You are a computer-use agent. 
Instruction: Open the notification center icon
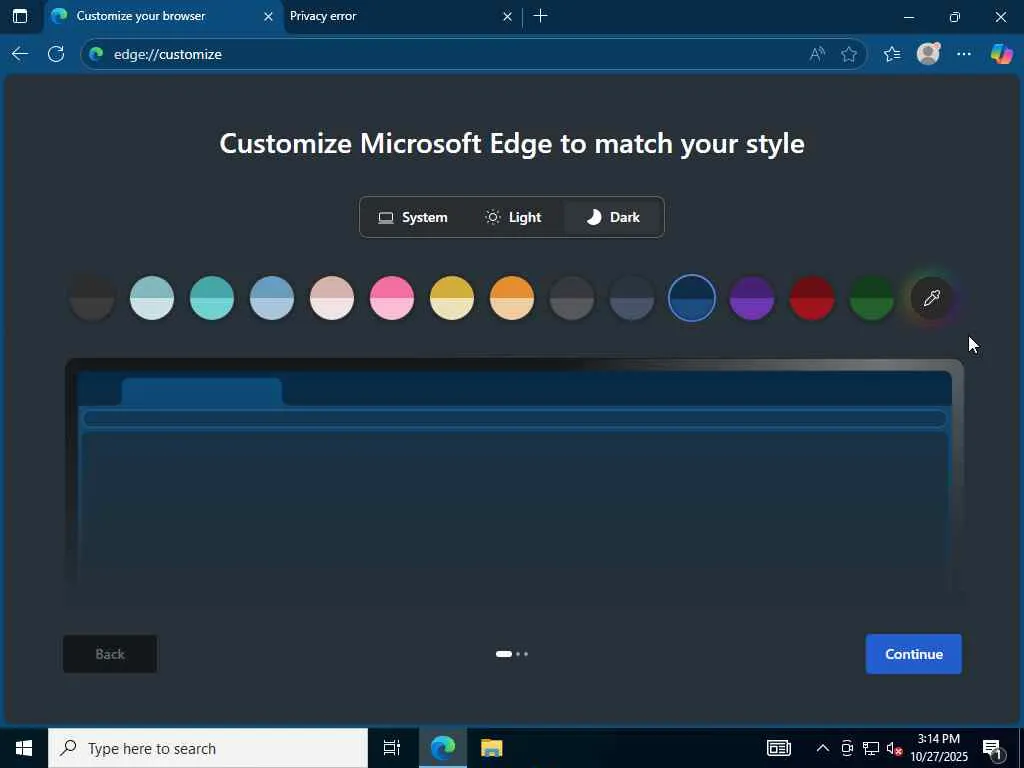992,748
